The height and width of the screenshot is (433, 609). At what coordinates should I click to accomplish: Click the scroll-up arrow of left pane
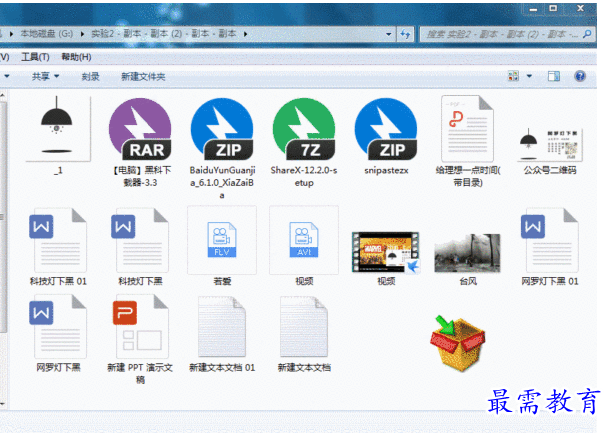point(2,95)
